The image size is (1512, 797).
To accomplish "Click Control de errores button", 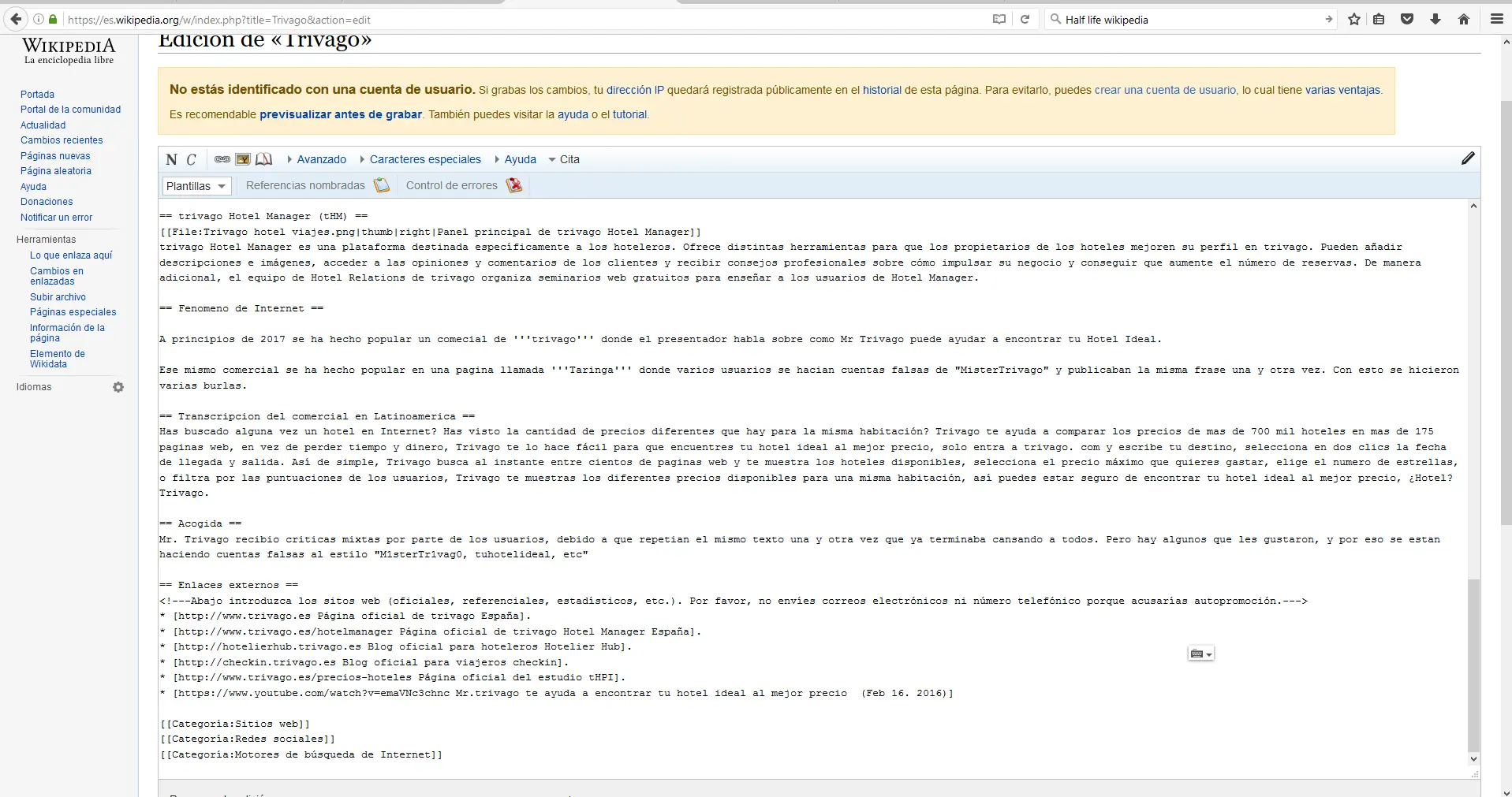I will (451, 185).
